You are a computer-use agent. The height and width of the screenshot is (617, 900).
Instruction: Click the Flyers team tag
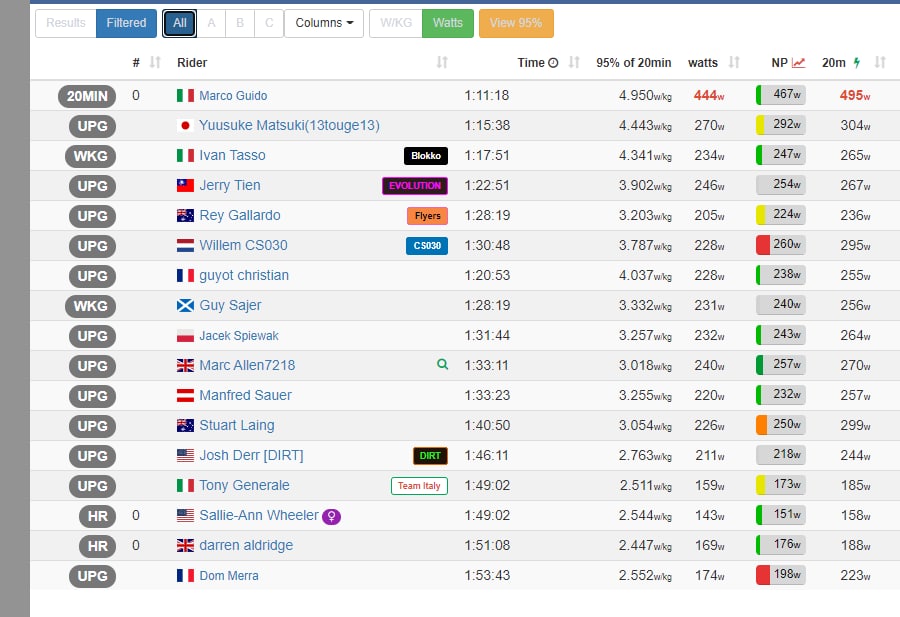pos(428,216)
